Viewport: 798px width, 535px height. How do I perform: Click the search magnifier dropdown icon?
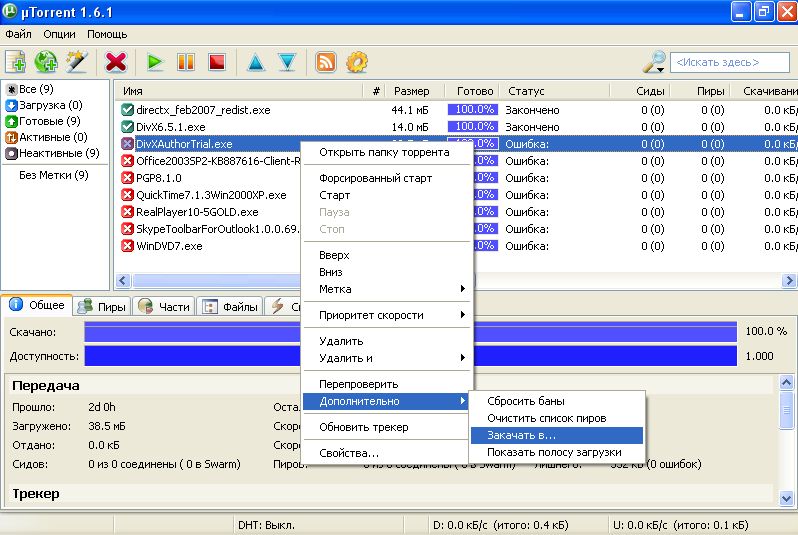[x=654, y=62]
